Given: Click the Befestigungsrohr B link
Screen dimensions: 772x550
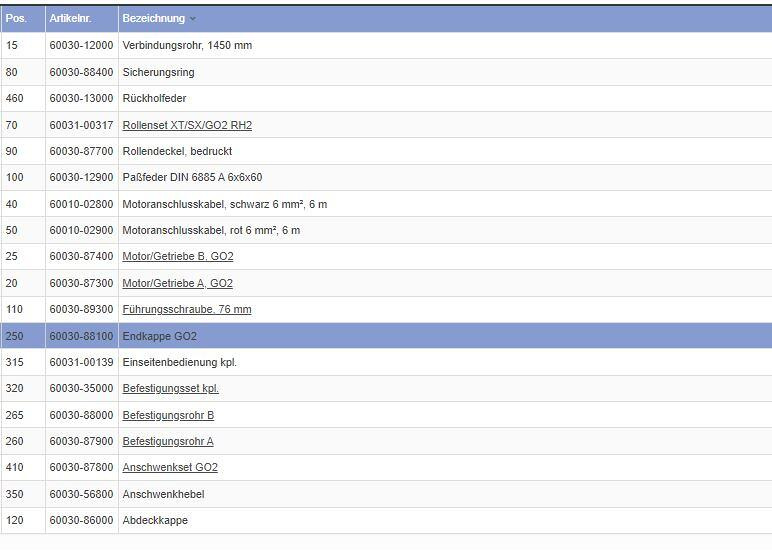Looking at the screenshot, I should (x=168, y=415).
